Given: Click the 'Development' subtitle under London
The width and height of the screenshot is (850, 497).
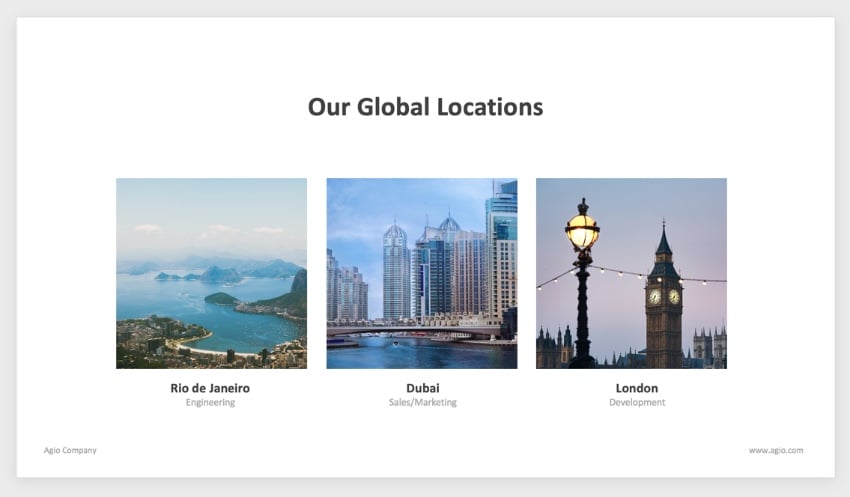Looking at the screenshot, I should click(x=637, y=402).
